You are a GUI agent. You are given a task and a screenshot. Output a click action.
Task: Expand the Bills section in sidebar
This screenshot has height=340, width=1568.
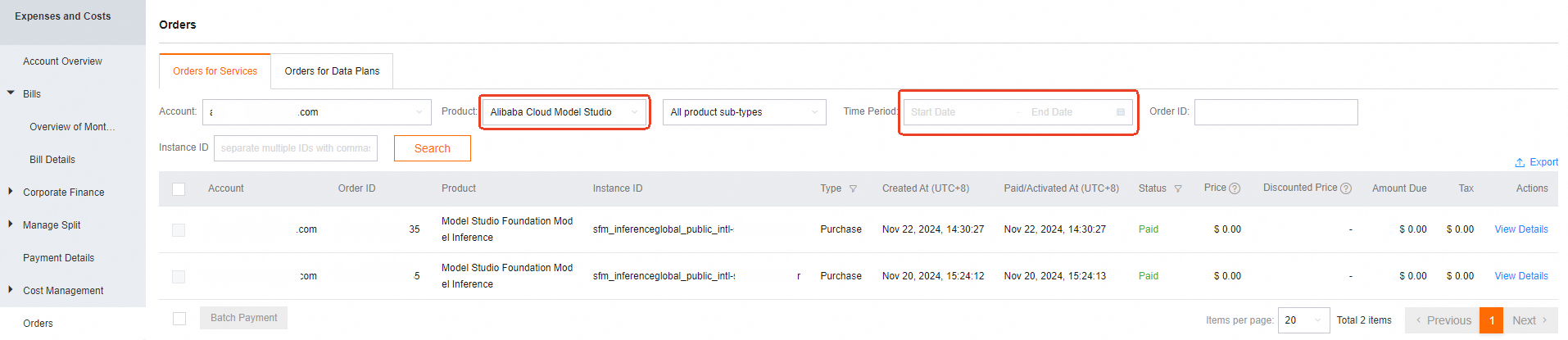click(11, 93)
